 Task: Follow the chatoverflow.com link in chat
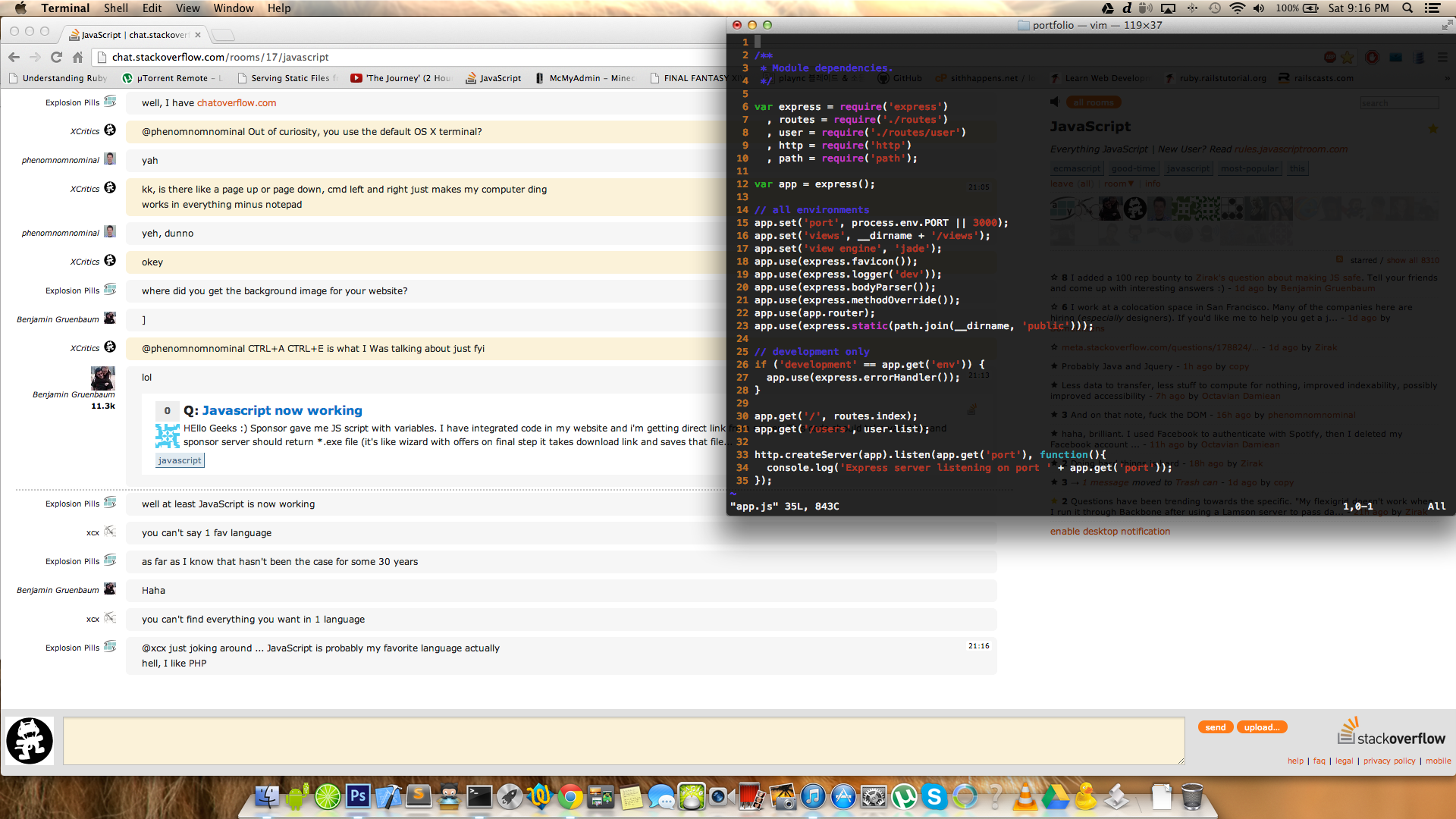237,103
